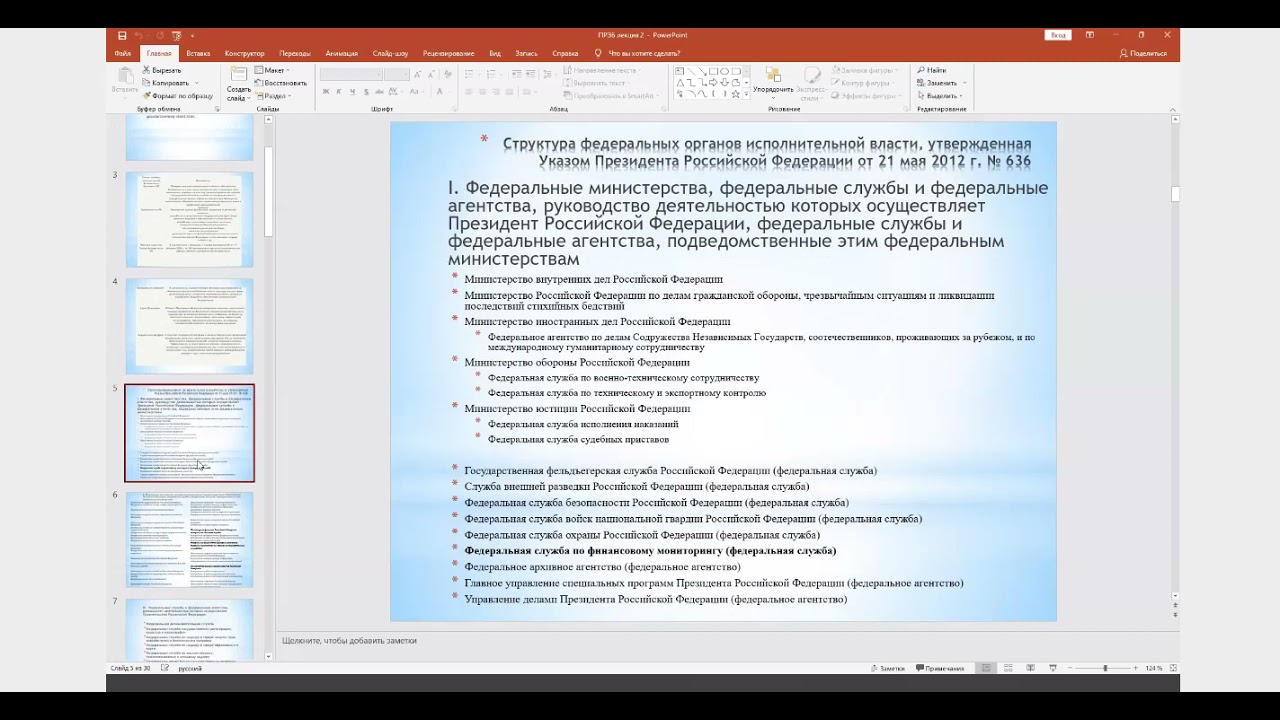
Task: Start Slide Show from status bar
Action: pos(1052,668)
